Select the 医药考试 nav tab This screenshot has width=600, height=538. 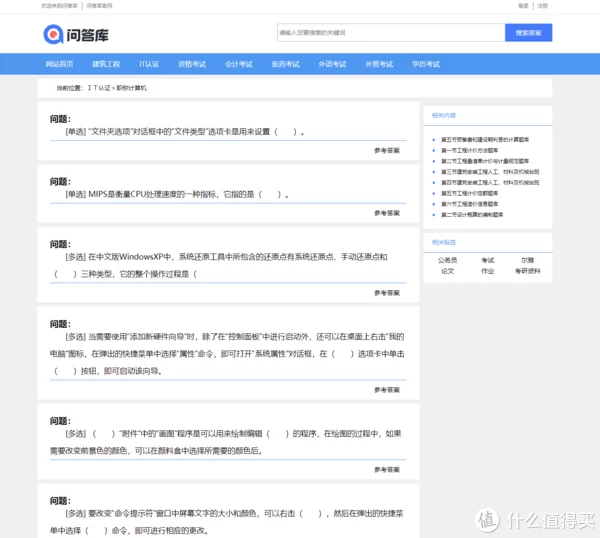[x=285, y=64]
